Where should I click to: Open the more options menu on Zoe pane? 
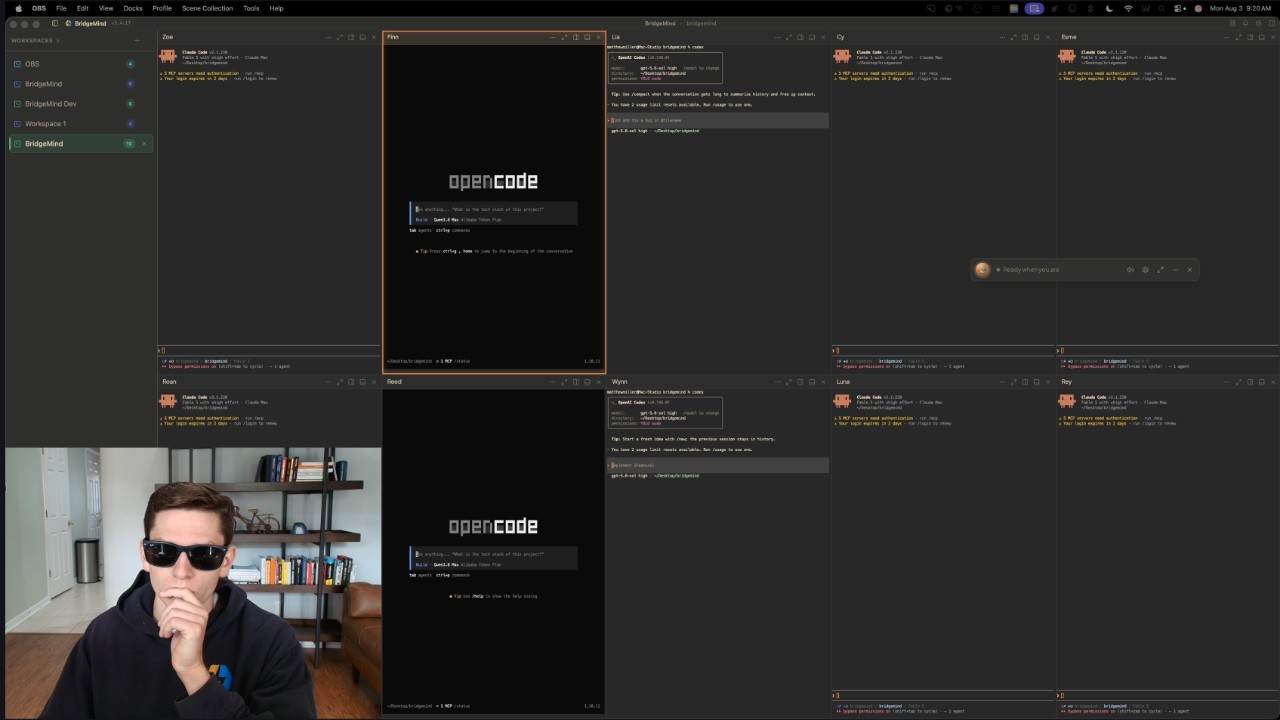(328, 37)
